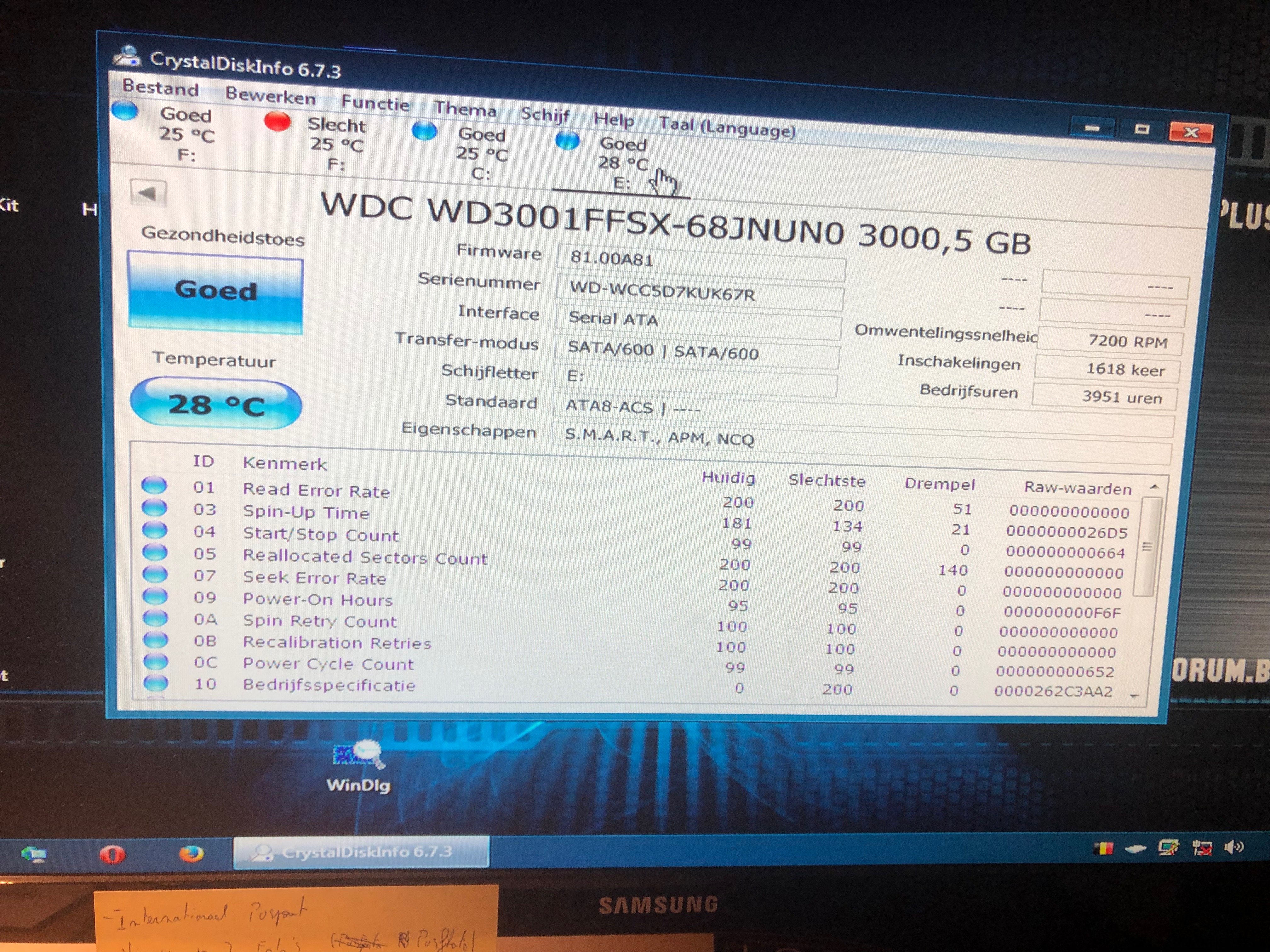Viewport: 1270px width, 952px height.
Task: Click the SMART list scroll up arrow
Action: coord(1154,487)
